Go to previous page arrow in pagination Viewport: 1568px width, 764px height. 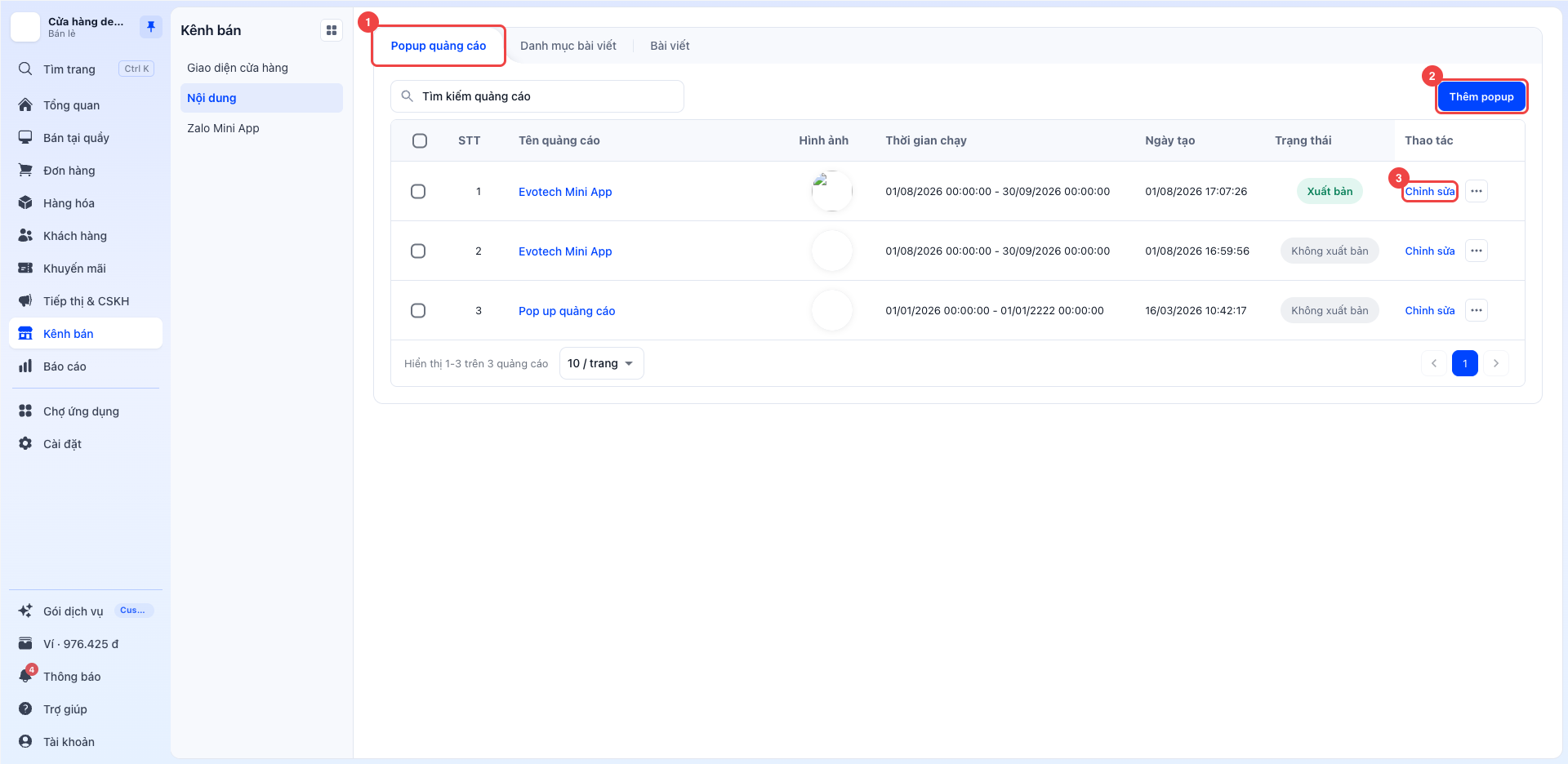pos(1434,363)
